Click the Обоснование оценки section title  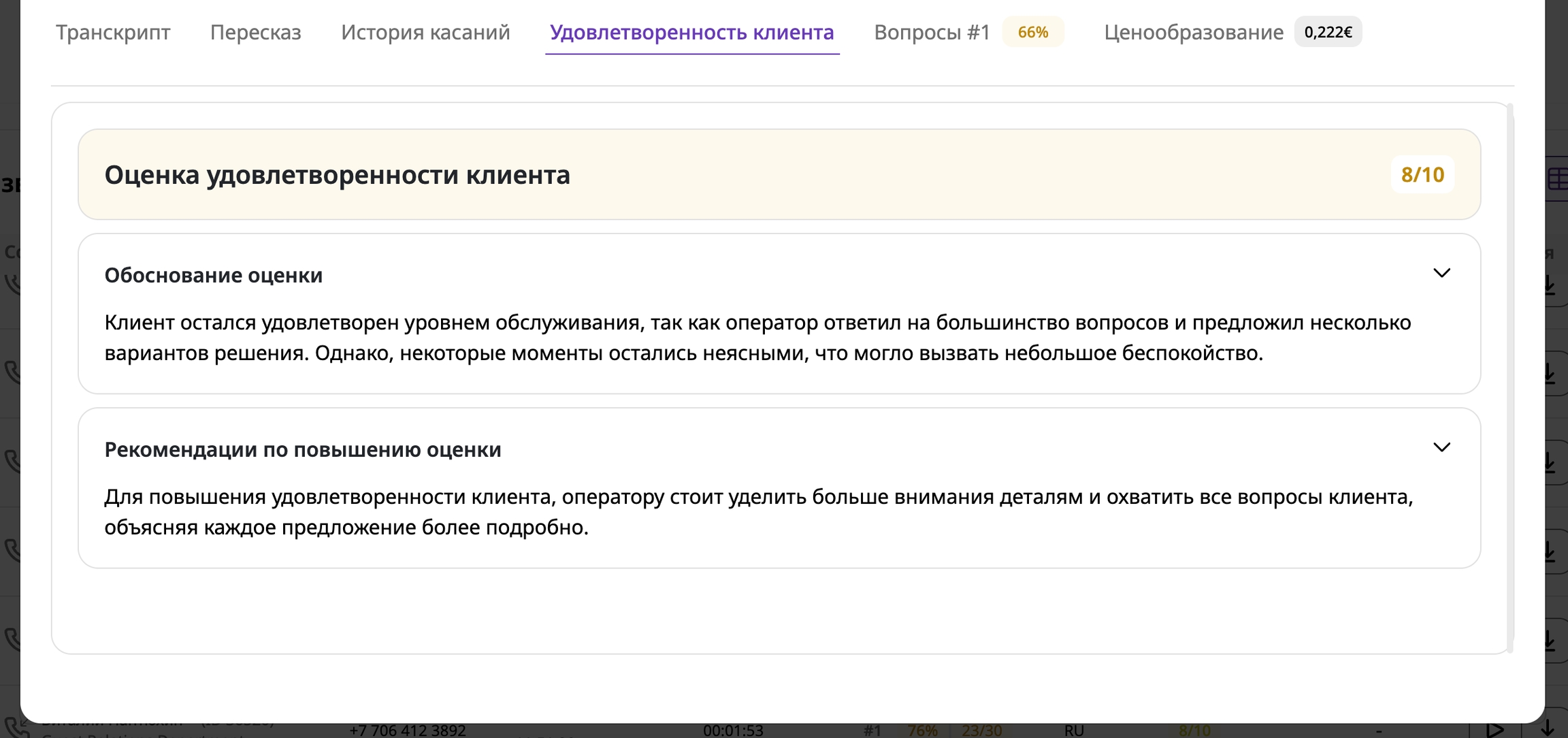pyautogui.click(x=213, y=275)
